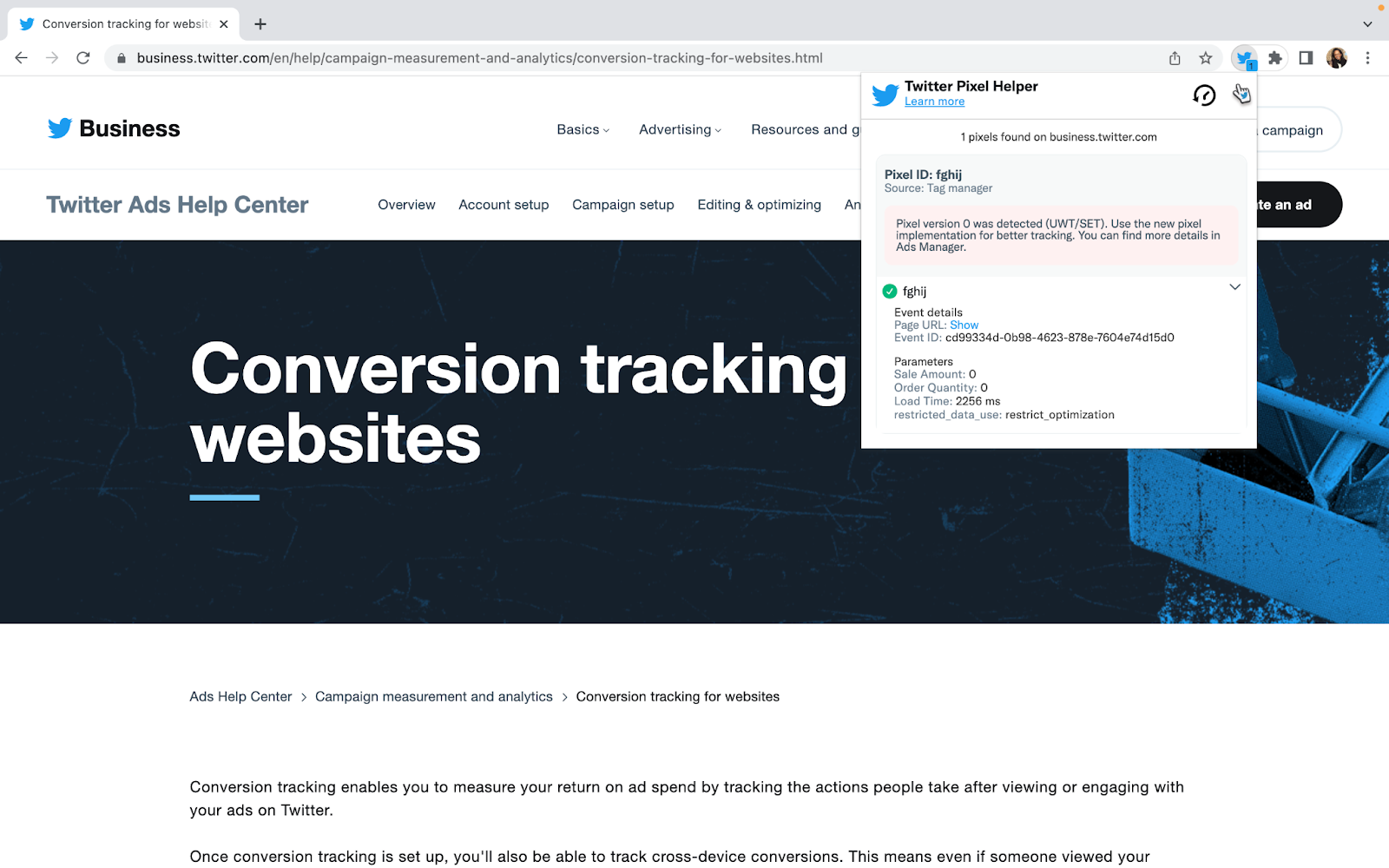This screenshot has width=1389, height=868.
Task: Open a new browser tab
Action: click(260, 24)
